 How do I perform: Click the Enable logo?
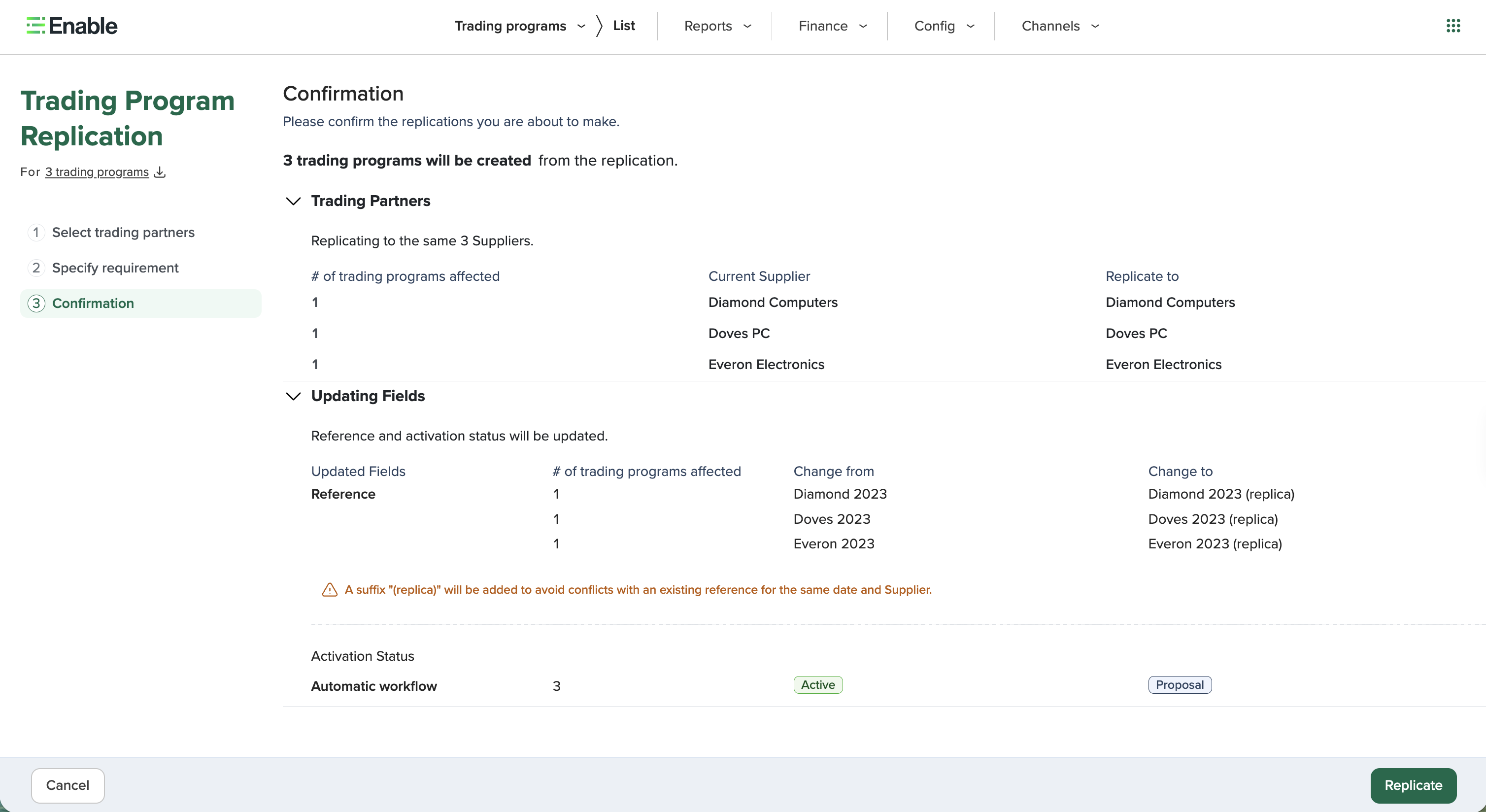(x=72, y=26)
